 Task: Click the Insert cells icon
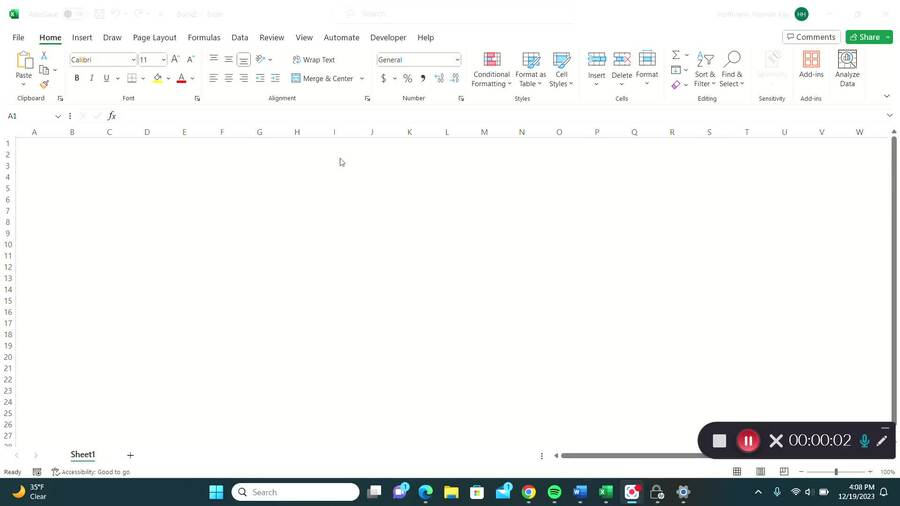tap(596, 59)
